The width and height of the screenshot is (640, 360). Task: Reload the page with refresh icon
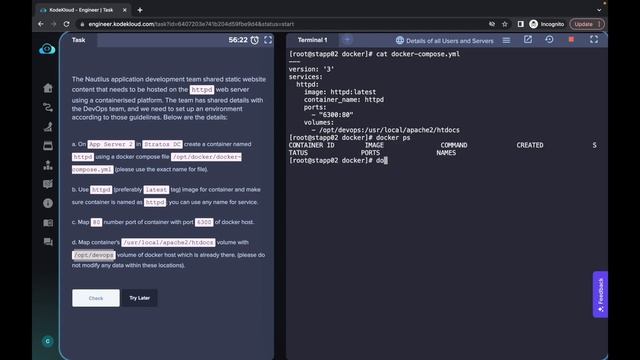[x=67, y=24]
